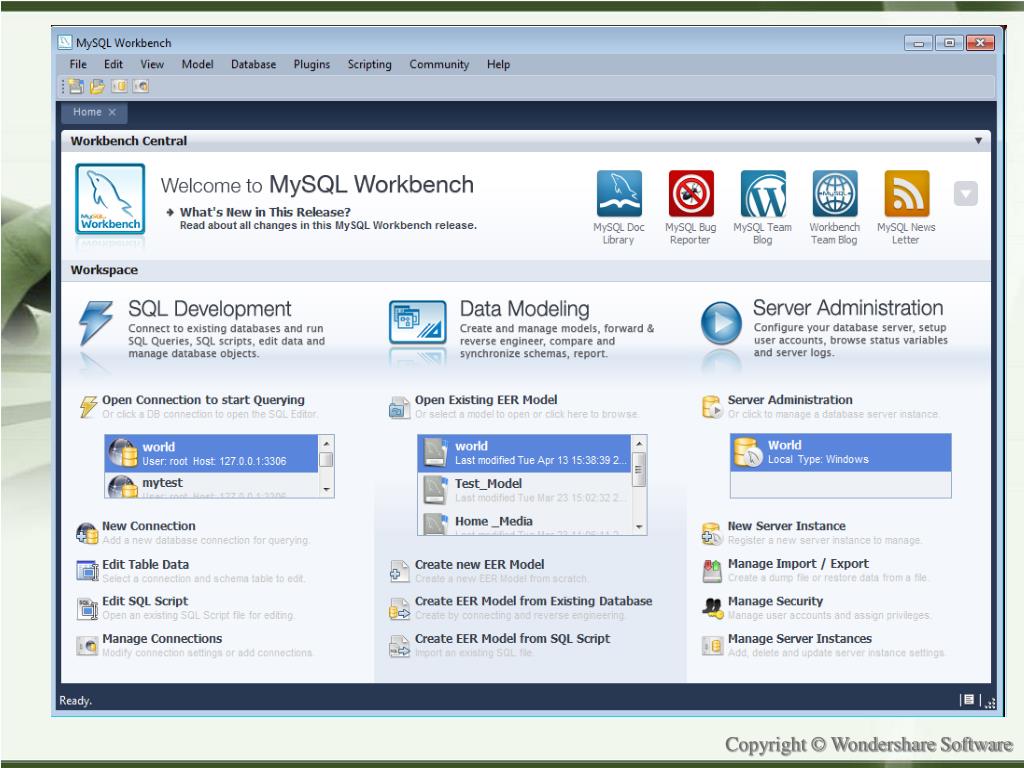This screenshot has width=1024, height=768.
Task: Click Create EER Model from Existing Database icon
Action: point(399,609)
